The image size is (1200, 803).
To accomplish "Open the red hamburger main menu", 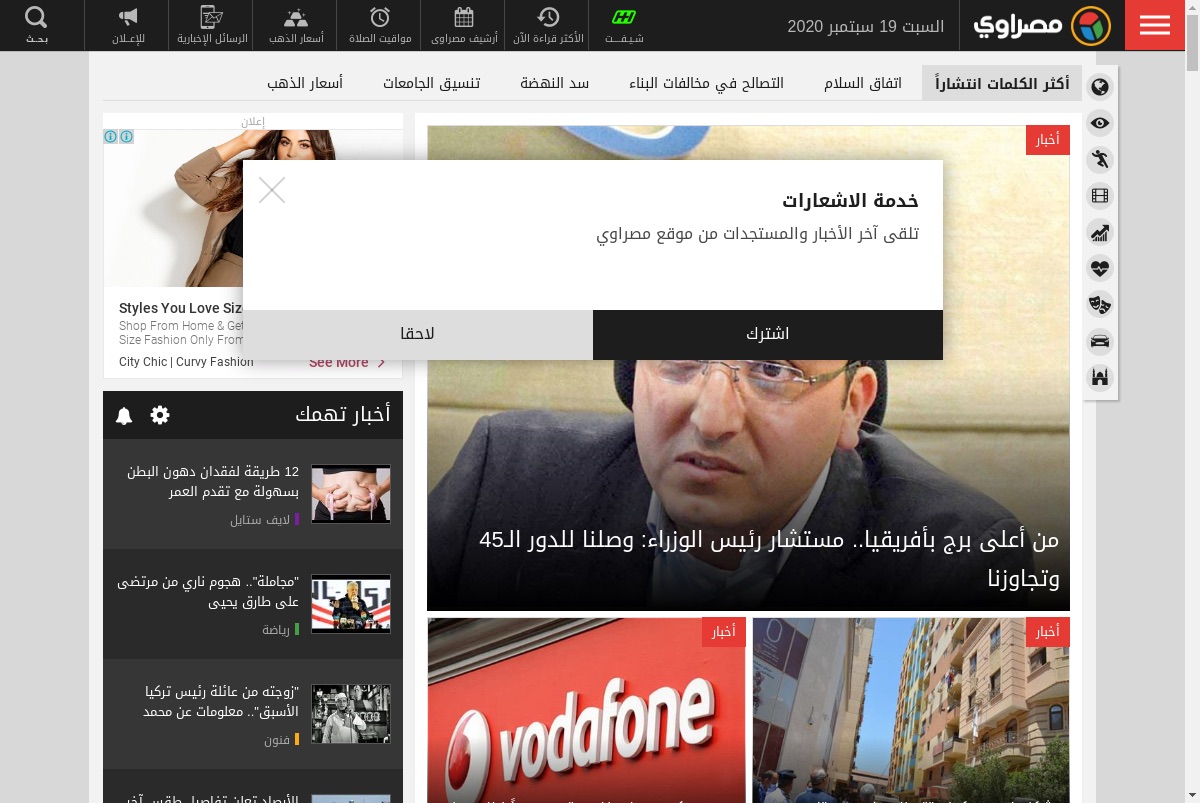I will (1154, 25).
